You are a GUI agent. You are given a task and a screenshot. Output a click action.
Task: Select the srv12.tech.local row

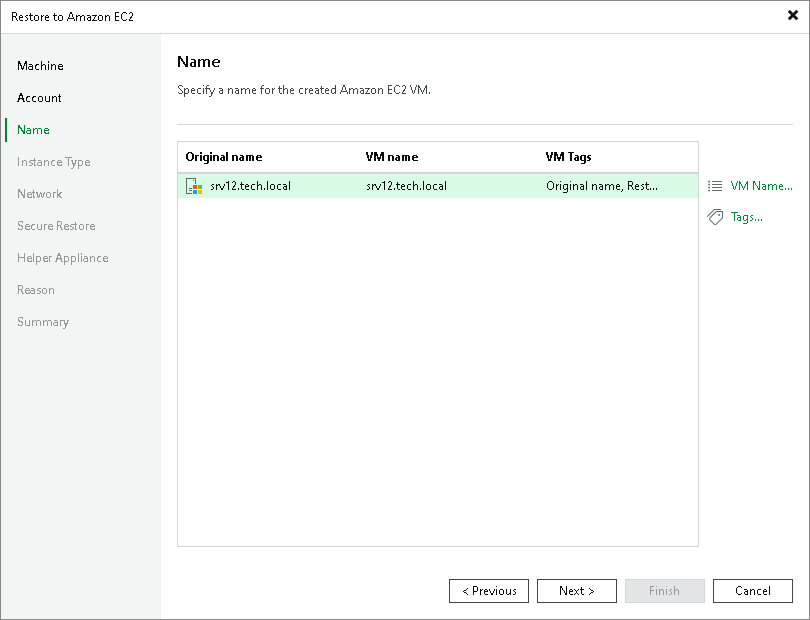coord(400,185)
